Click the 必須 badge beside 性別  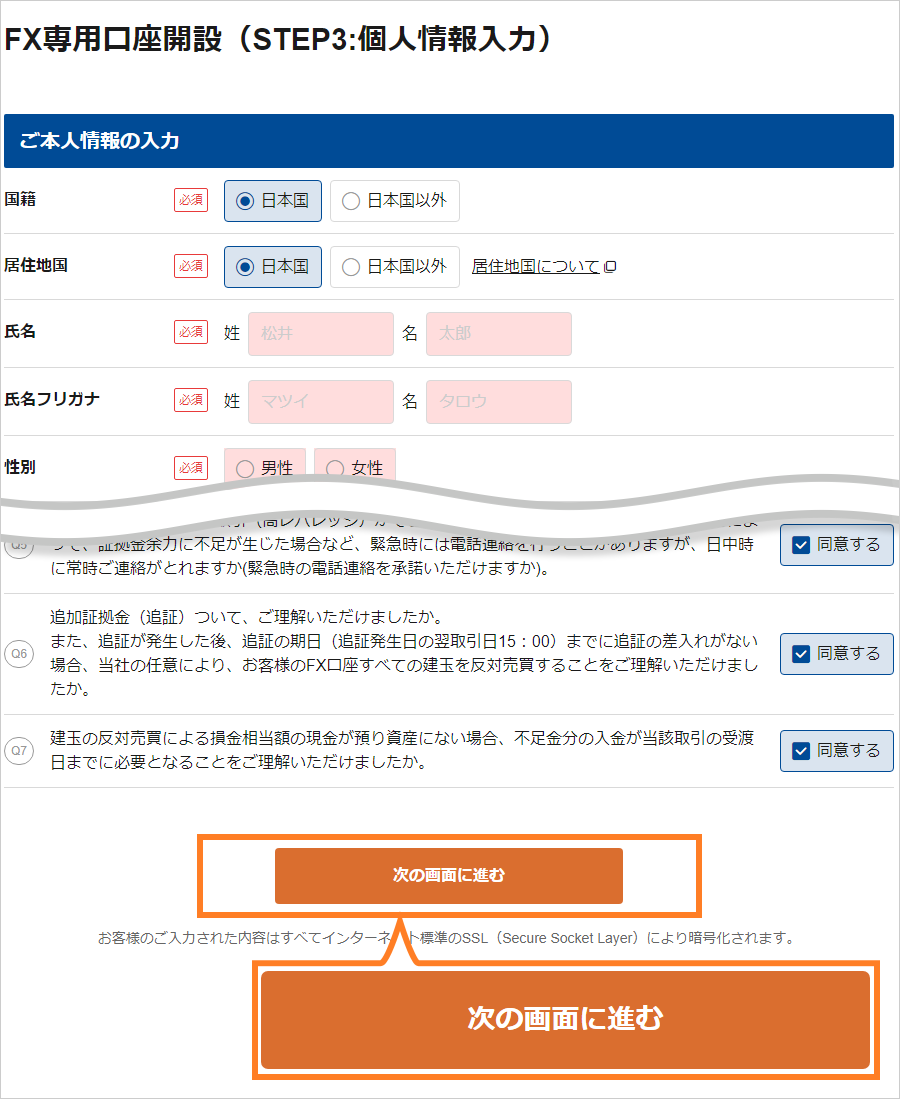[191, 467]
